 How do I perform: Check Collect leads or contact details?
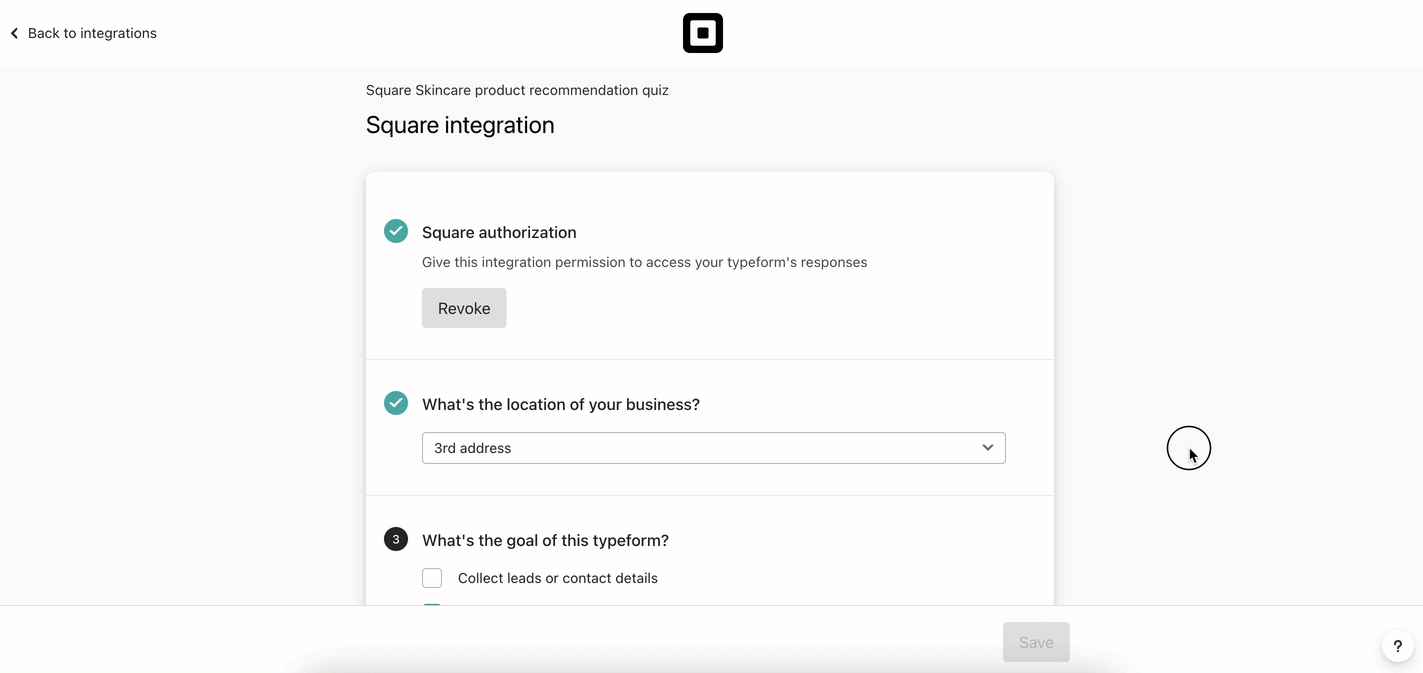(432, 578)
